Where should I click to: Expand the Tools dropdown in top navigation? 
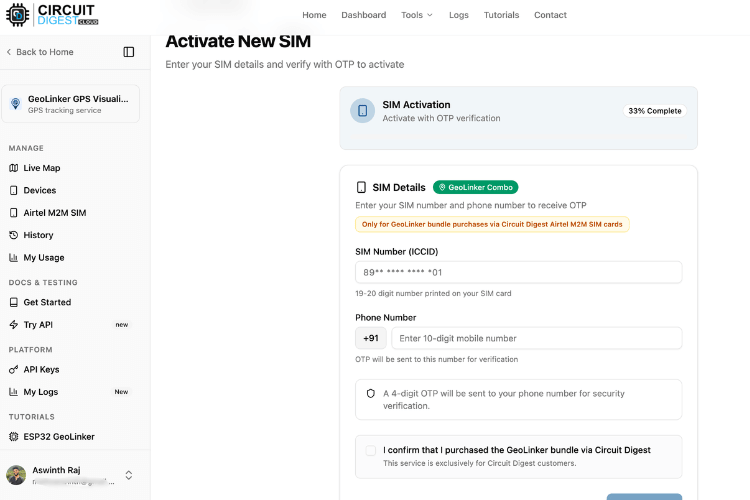[417, 15]
